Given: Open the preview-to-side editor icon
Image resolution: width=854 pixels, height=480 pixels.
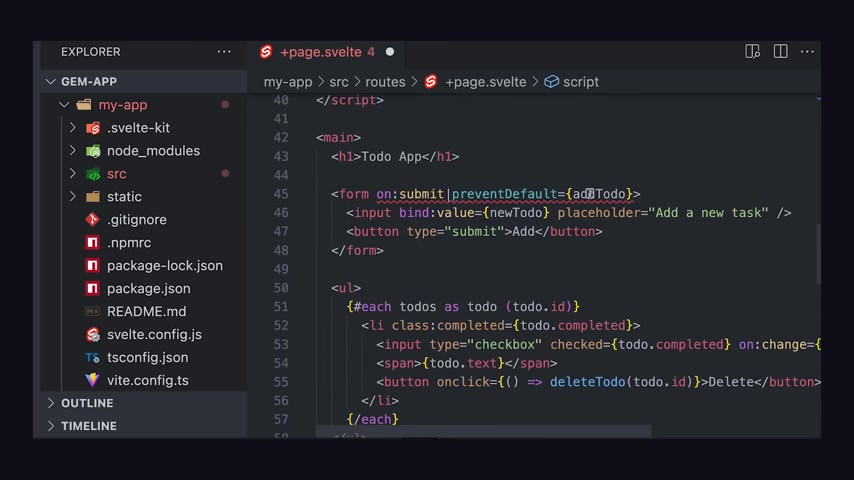Looking at the screenshot, I should (x=752, y=52).
